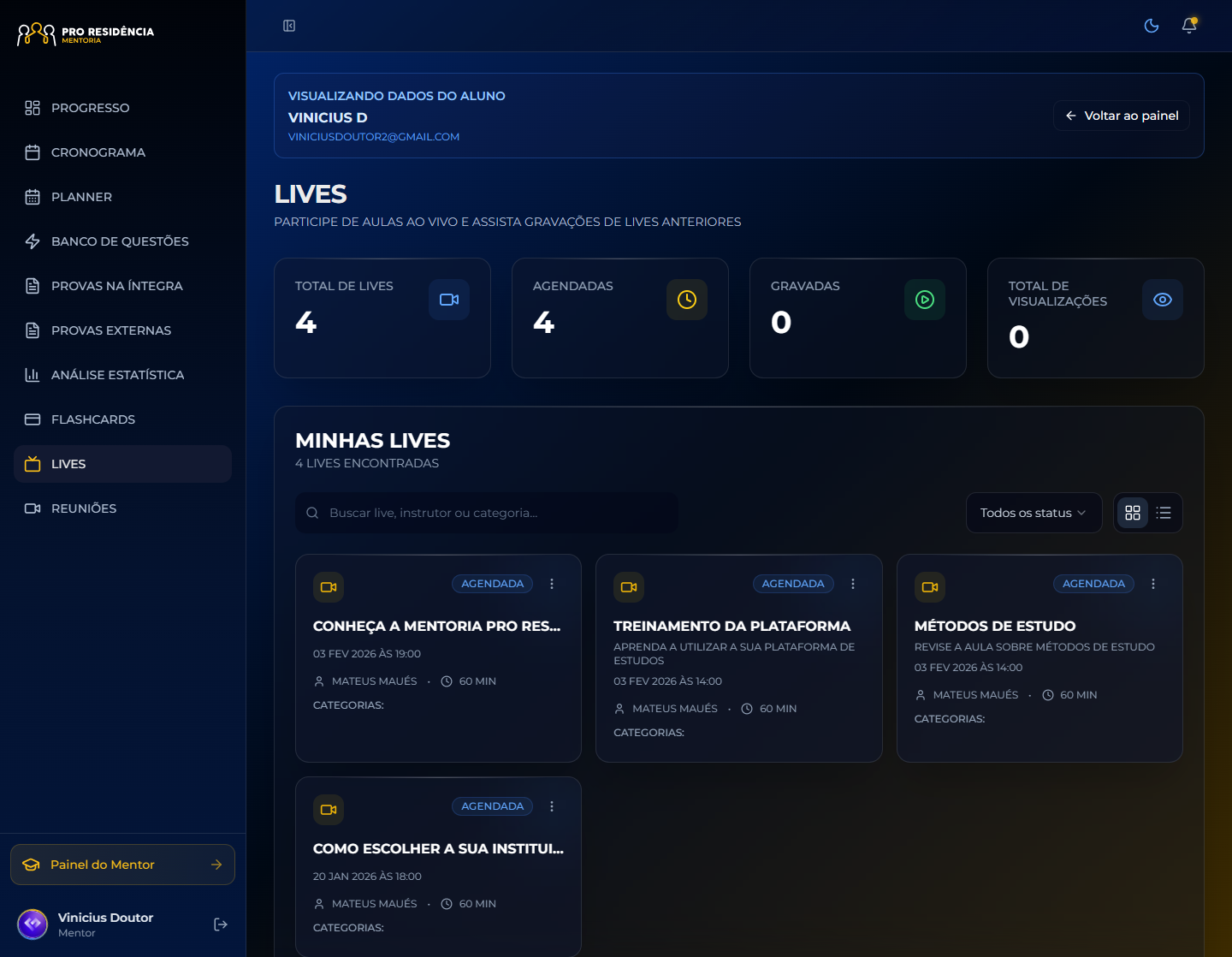The height and width of the screenshot is (957, 1232).
Task: Click the camera icon on Total de Lives card
Action: tap(449, 300)
